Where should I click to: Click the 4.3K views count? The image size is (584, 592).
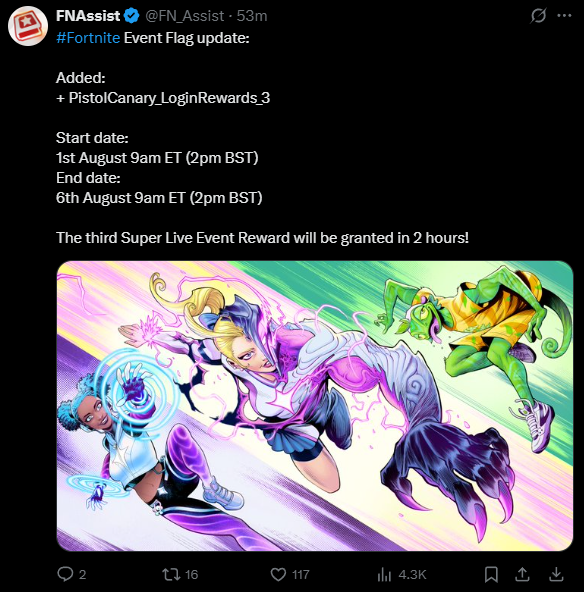click(x=412, y=575)
